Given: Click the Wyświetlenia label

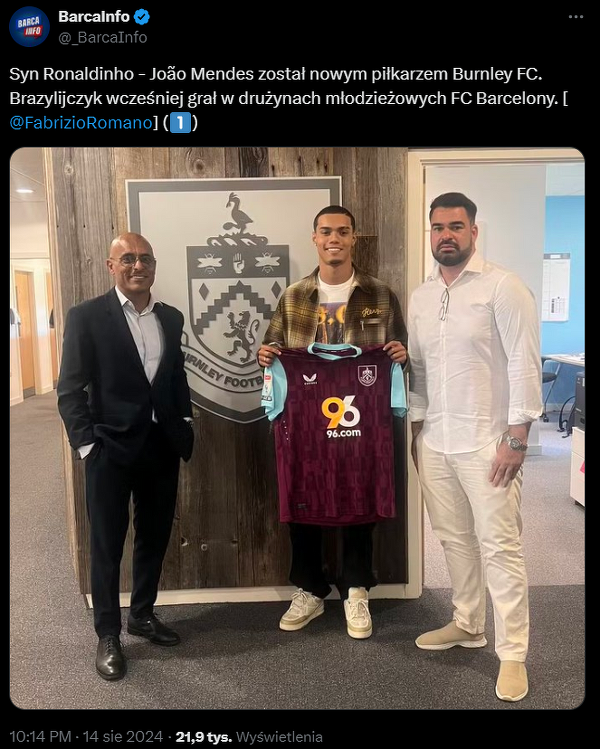Looking at the screenshot, I should [279, 737].
